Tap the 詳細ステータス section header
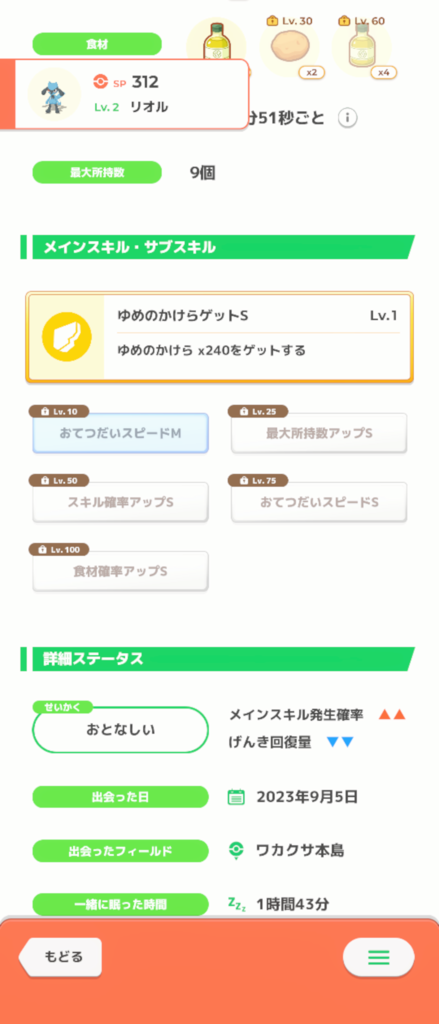 (218, 659)
